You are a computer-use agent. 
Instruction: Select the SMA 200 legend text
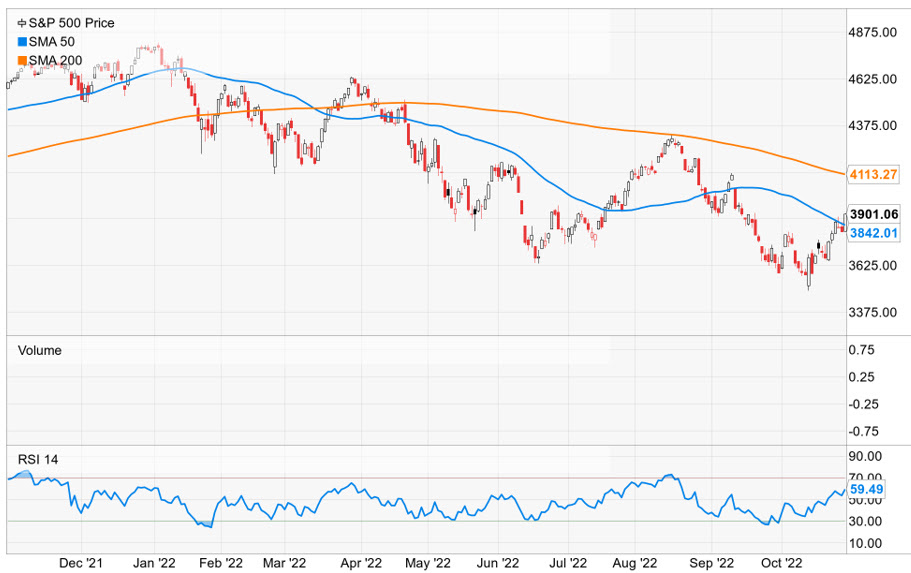(x=56, y=61)
